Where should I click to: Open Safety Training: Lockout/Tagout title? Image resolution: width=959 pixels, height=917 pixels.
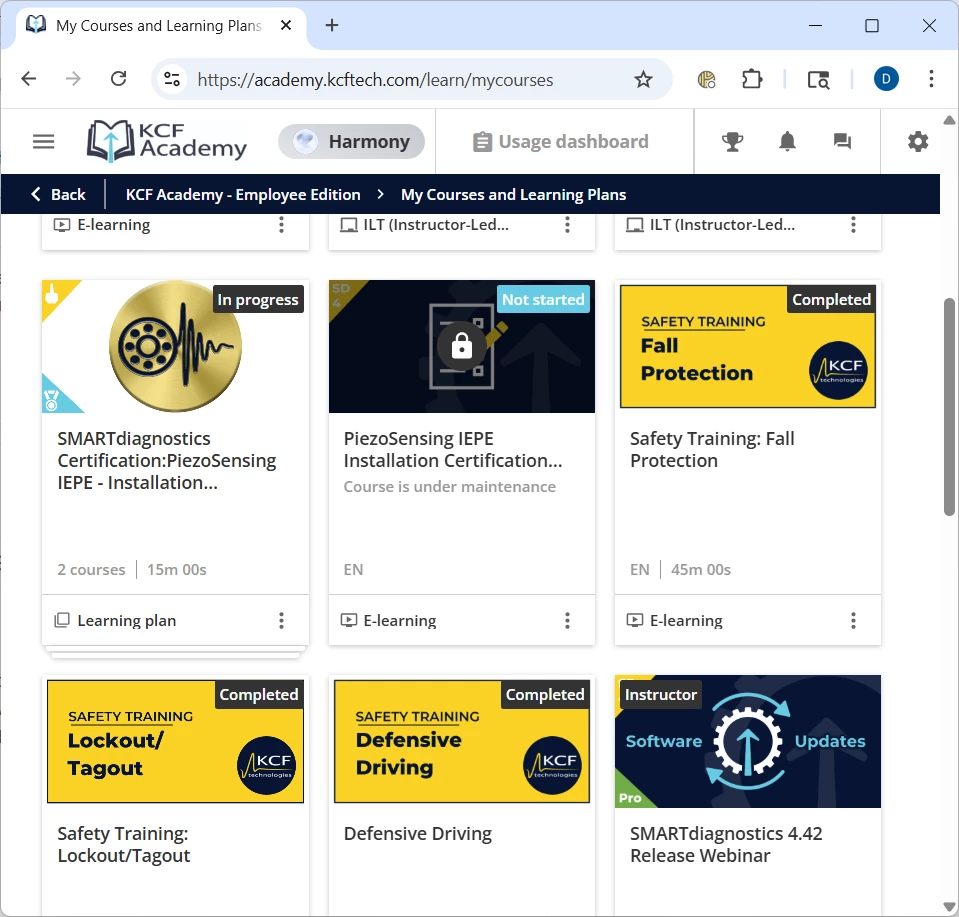coord(124,844)
